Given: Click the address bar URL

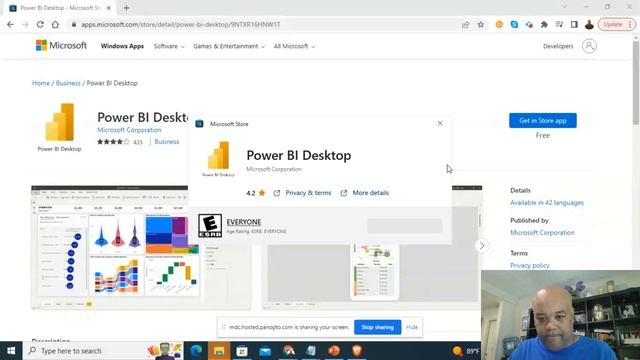Looking at the screenshot, I should pos(180,24).
